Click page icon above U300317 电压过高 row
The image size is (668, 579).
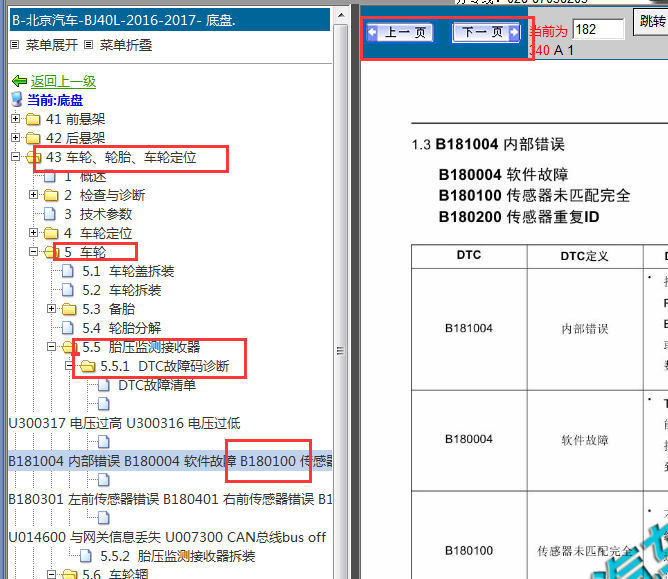coord(104,403)
